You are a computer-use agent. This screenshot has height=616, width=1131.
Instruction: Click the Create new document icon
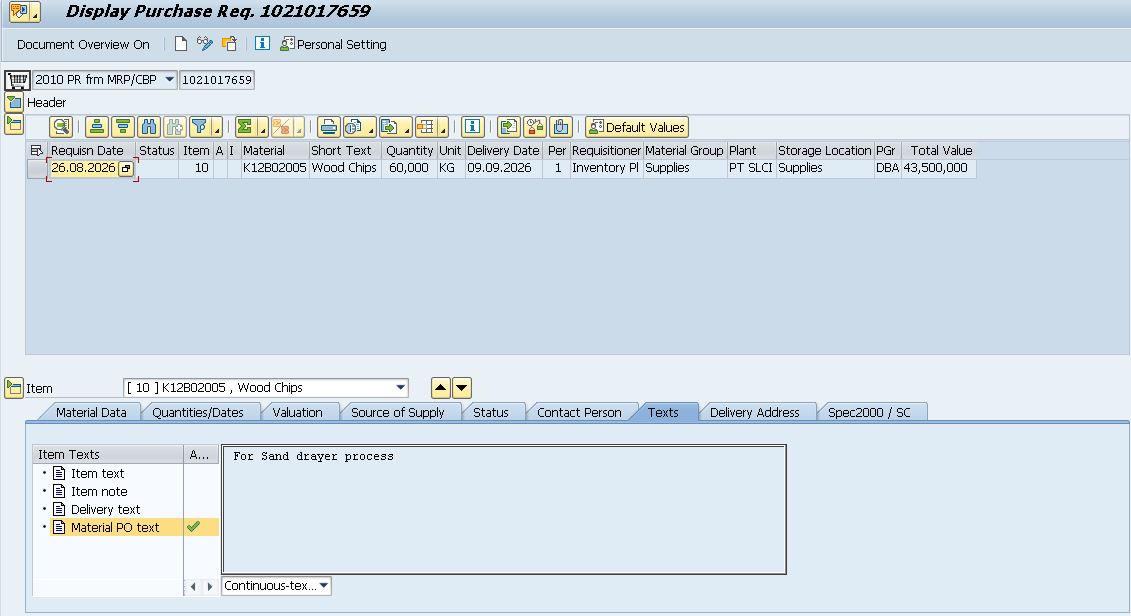click(x=180, y=44)
